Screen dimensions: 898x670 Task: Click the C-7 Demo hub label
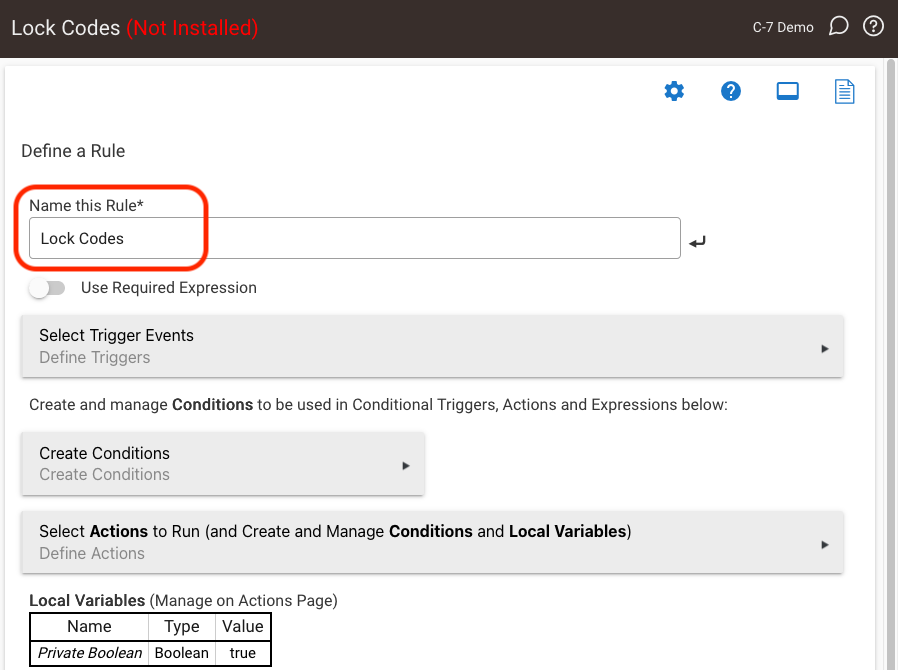783,27
